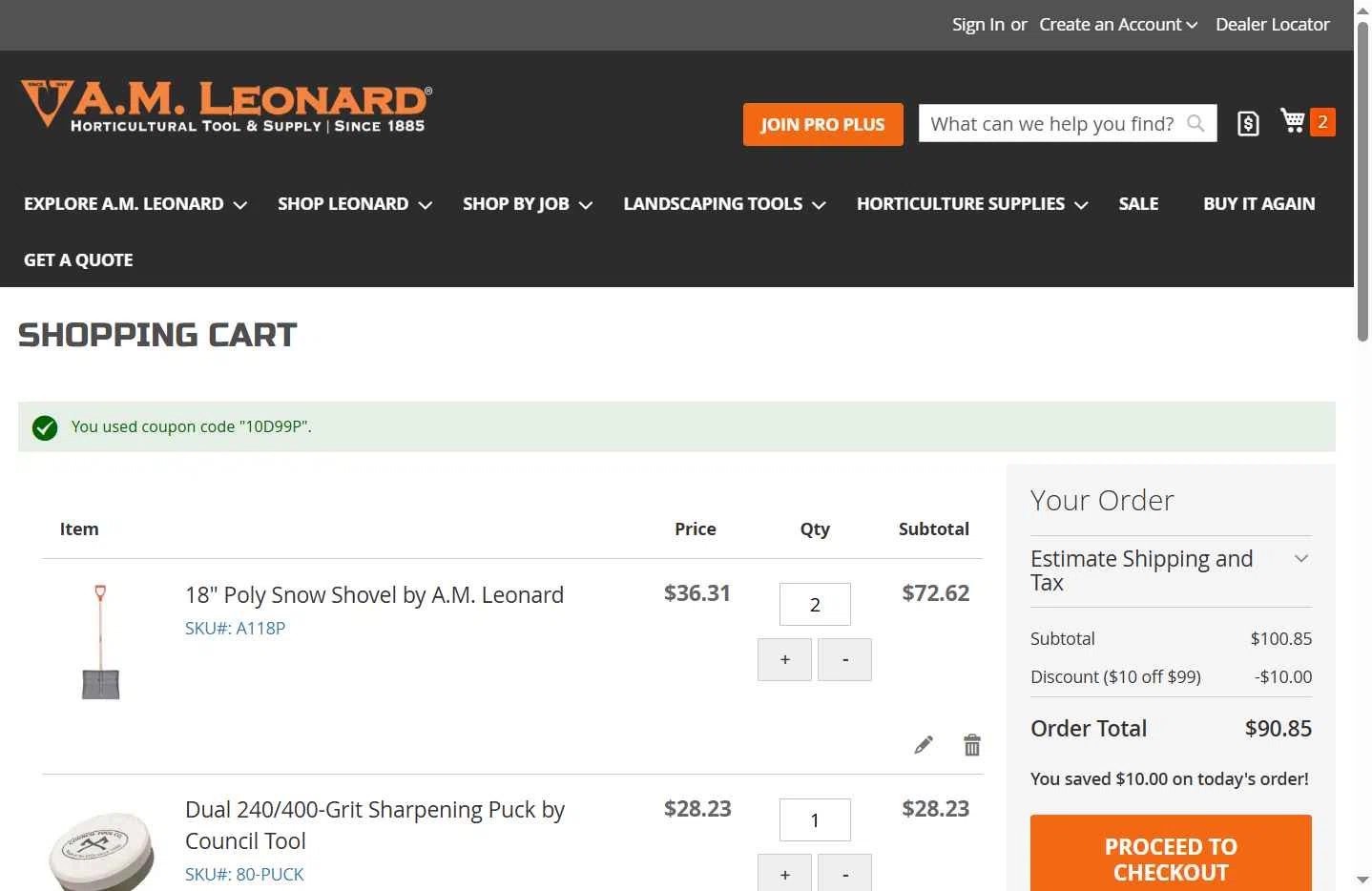Screen dimensions: 1372x891
Task: Click the Subtotal $100.85 value
Action: (1280, 638)
